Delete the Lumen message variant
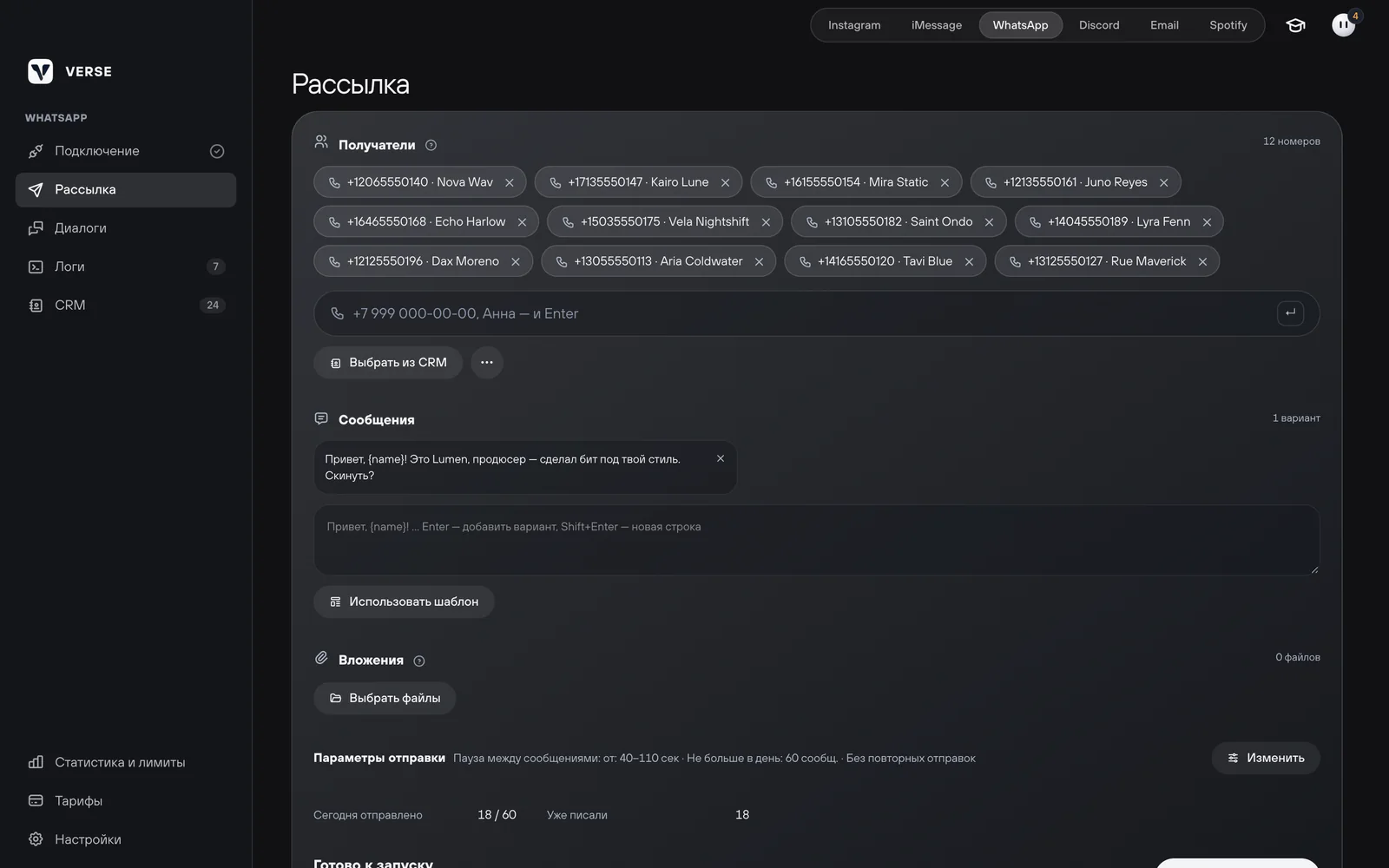Image resolution: width=1389 pixels, height=868 pixels. click(721, 458)
